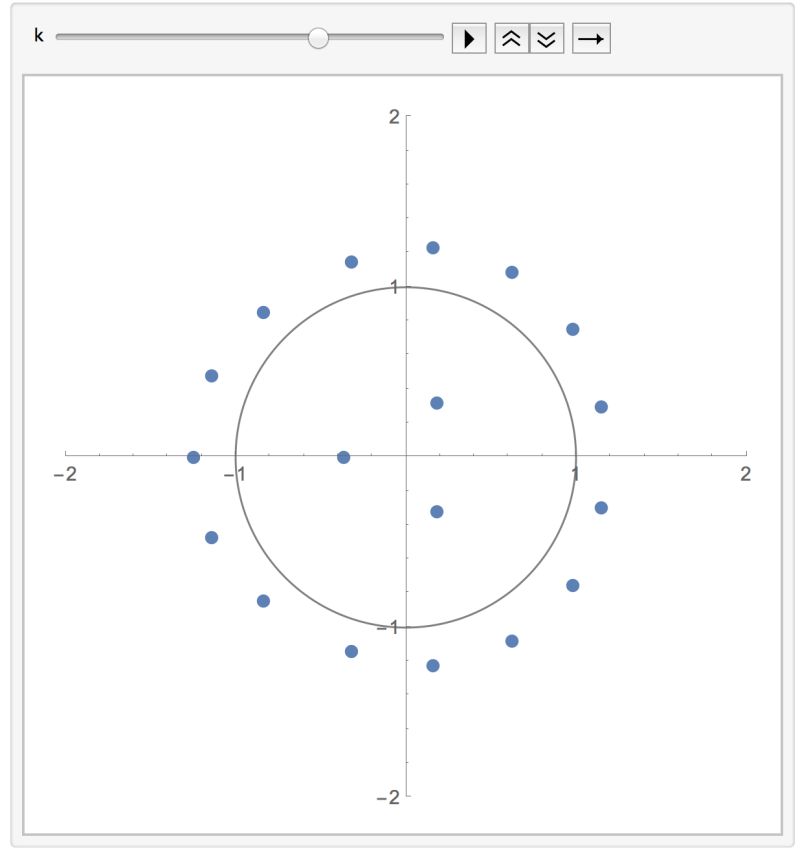
Task: Speed up the animation using the double-up chevron
Action: pos(510,39)
